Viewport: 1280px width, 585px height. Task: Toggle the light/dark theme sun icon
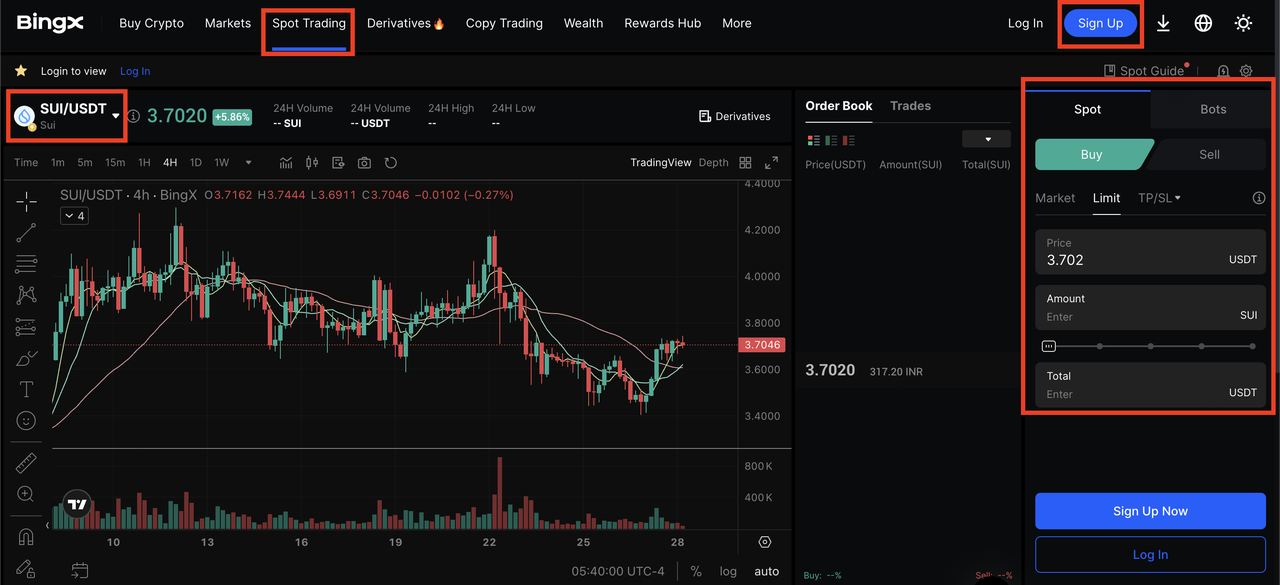click(1243, 23)
